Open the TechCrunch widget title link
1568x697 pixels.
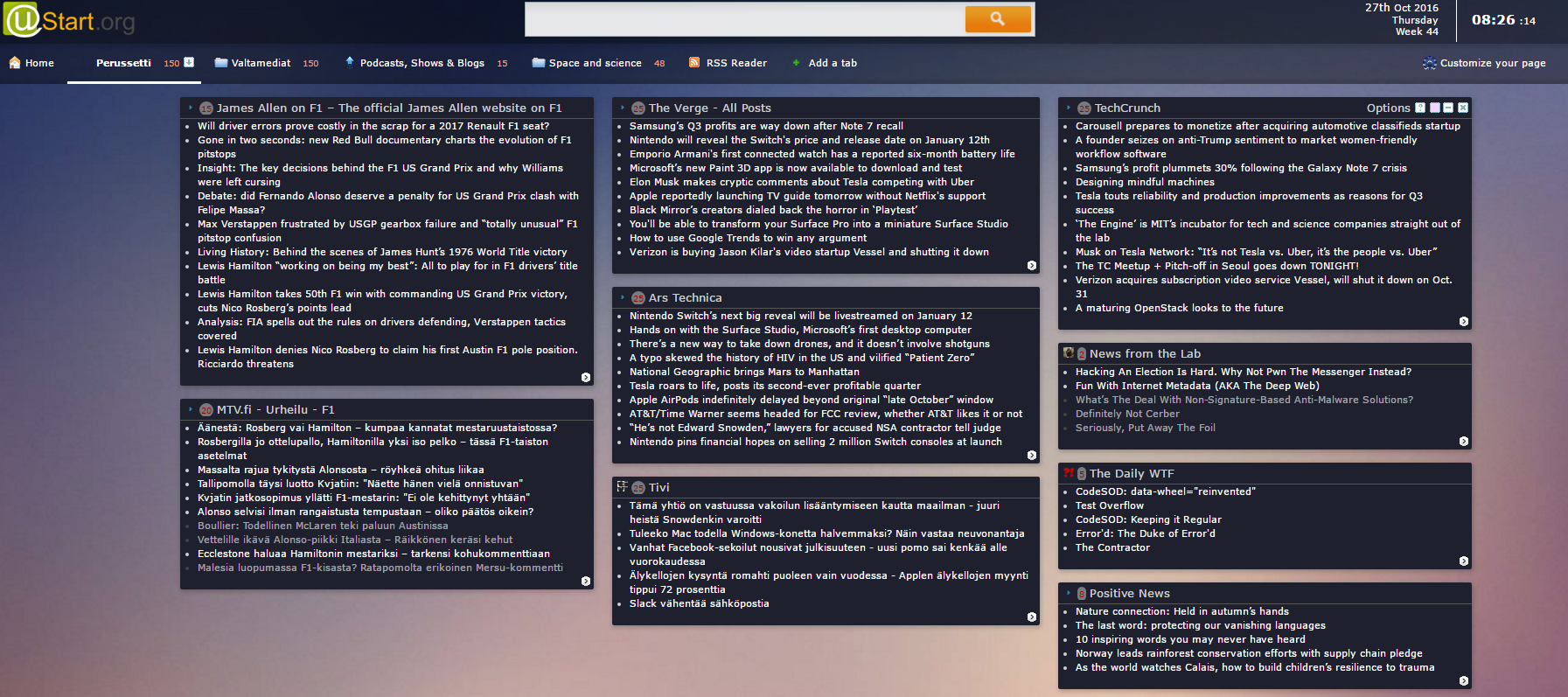[x=1127, y=108]
